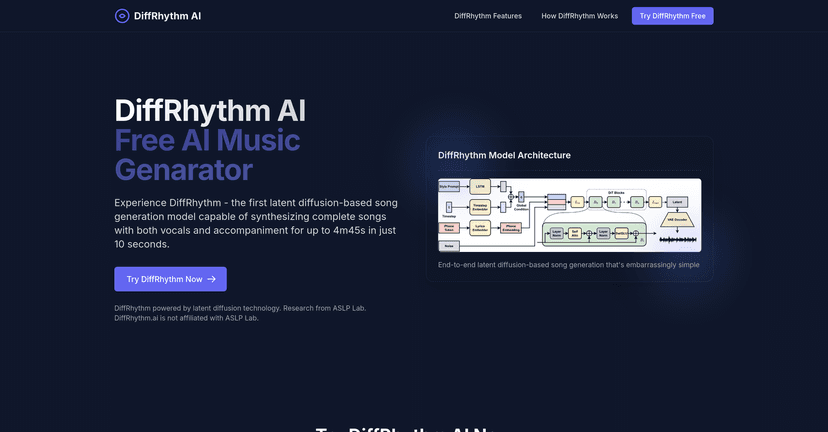Click the DiffRhythm AI brand name in header

167,16
